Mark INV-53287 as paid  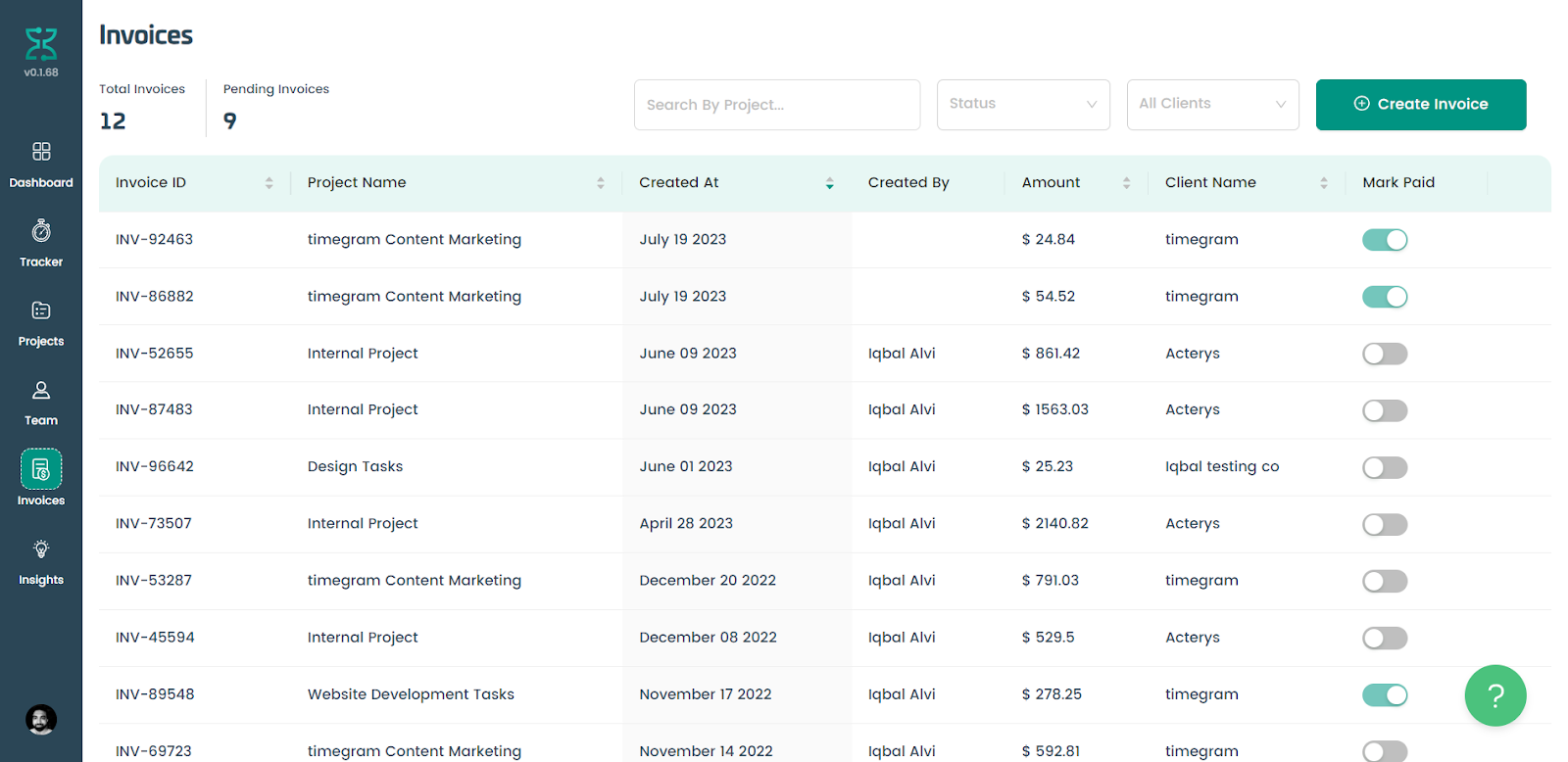coord(1385,581)
